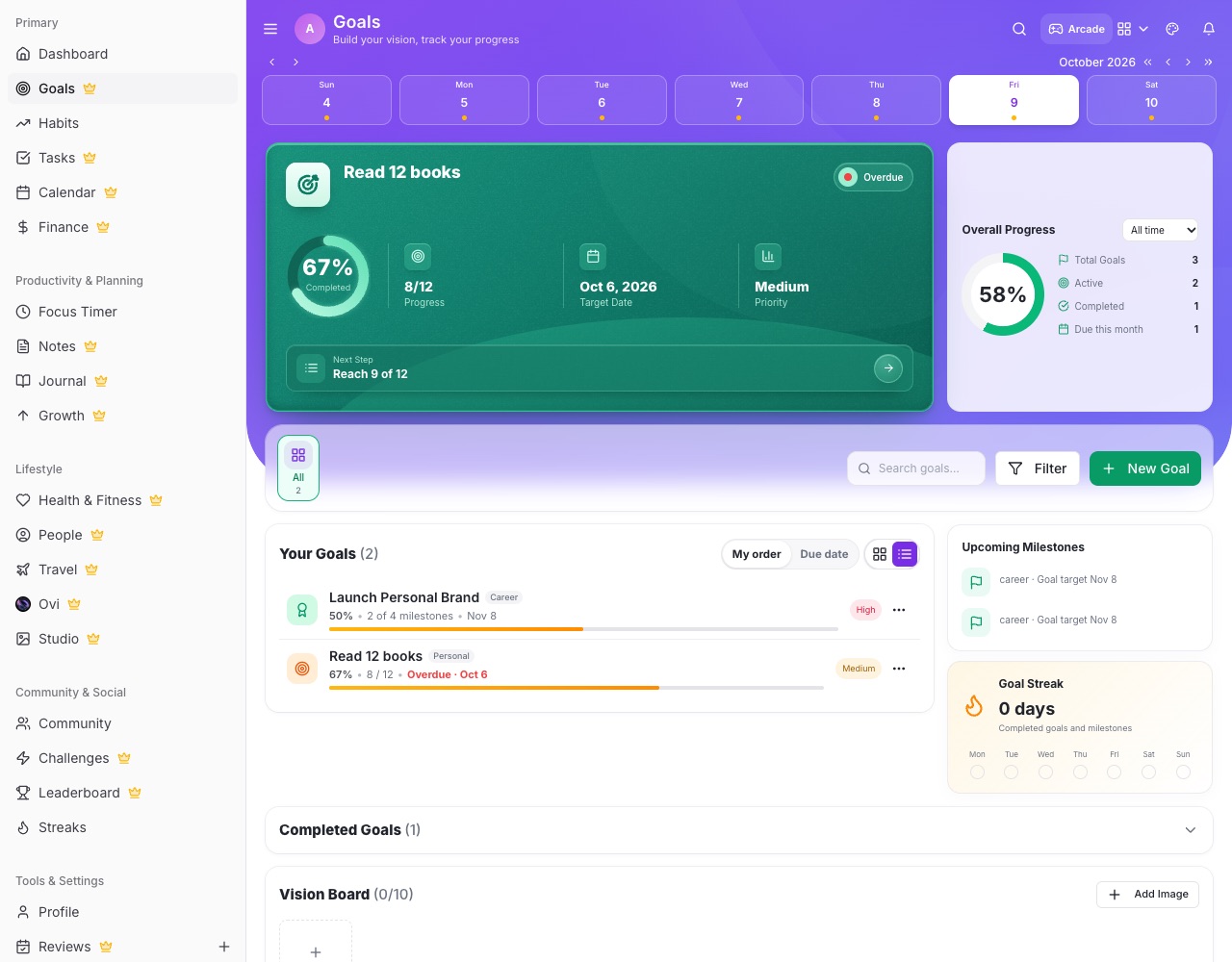Click the user avatar A
This screenshot has width=1232, height=962.
coord(310,29)
